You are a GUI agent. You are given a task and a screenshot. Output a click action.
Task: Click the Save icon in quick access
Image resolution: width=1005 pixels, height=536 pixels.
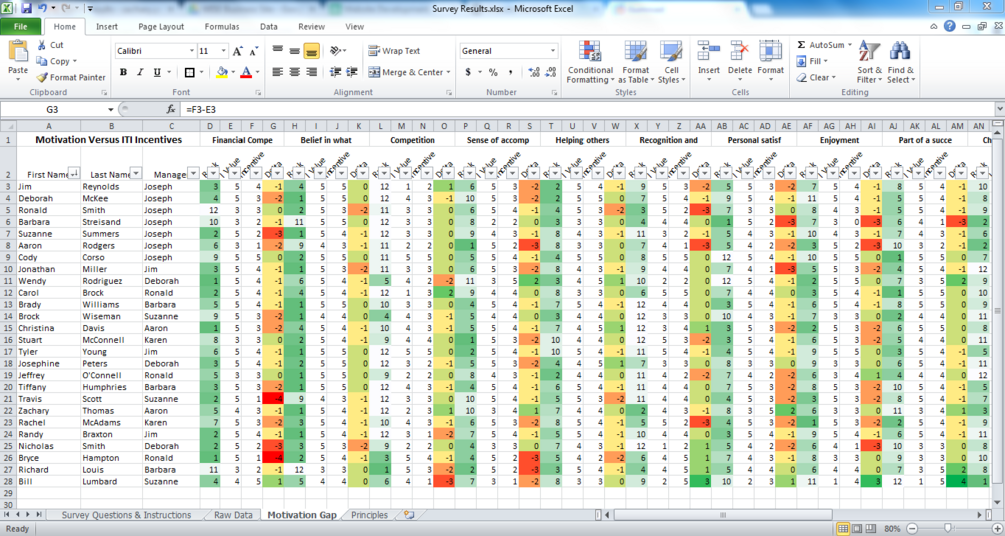26,8
